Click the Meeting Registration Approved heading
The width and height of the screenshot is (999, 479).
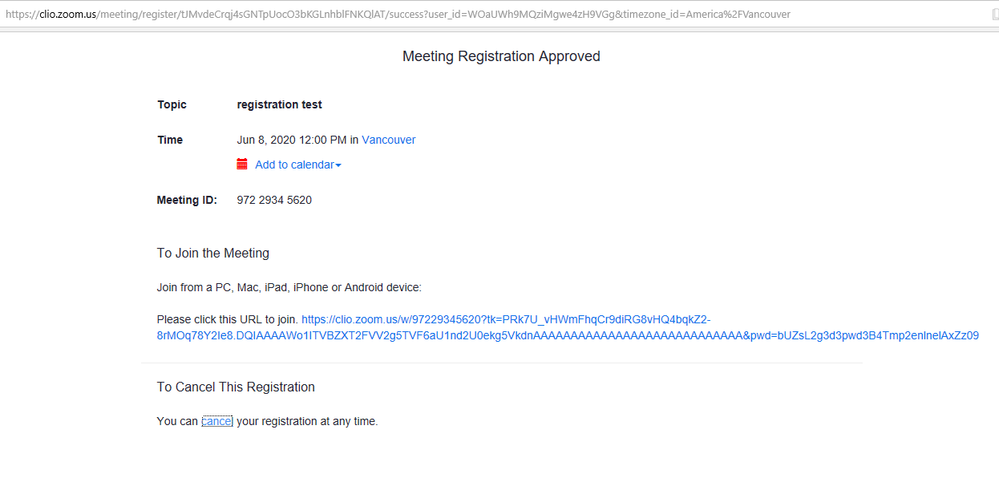tap(501, 56)
